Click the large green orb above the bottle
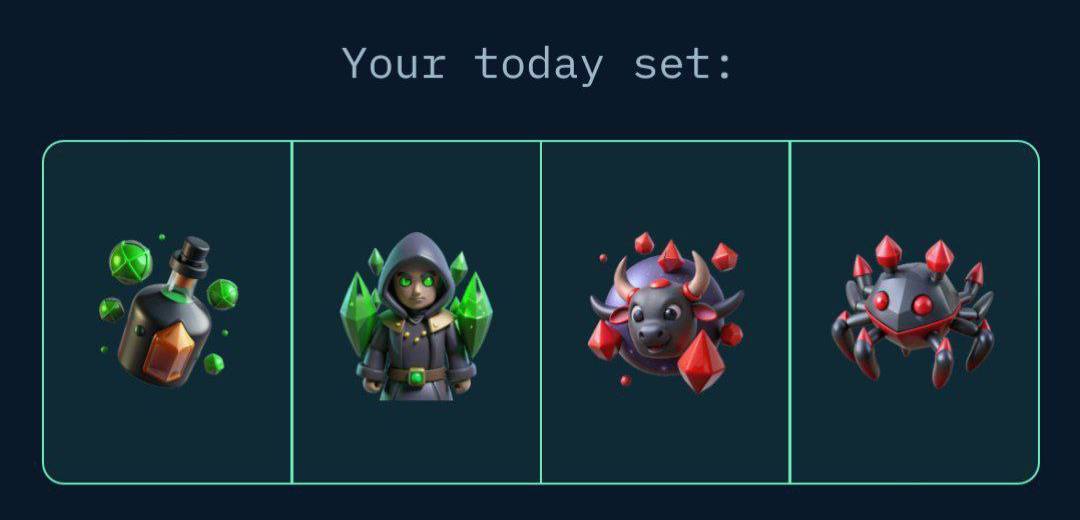Viewport: 1080px width, 520px height. coord(129,262)
